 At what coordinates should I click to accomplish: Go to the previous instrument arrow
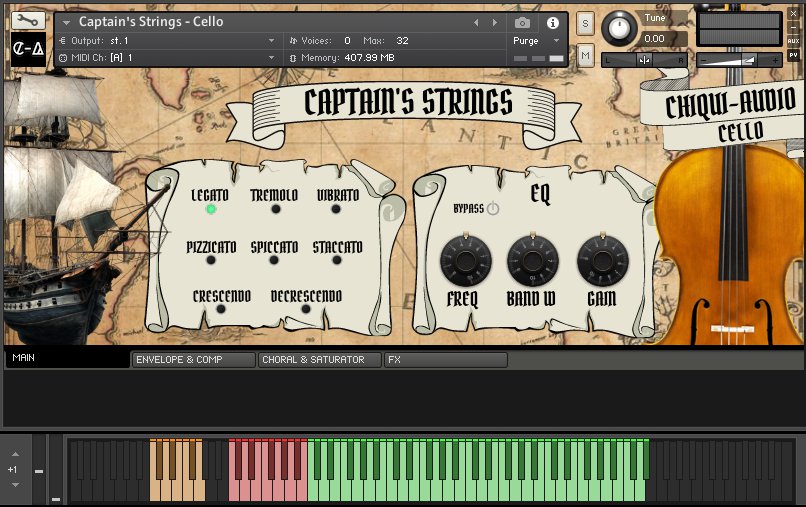476,22
